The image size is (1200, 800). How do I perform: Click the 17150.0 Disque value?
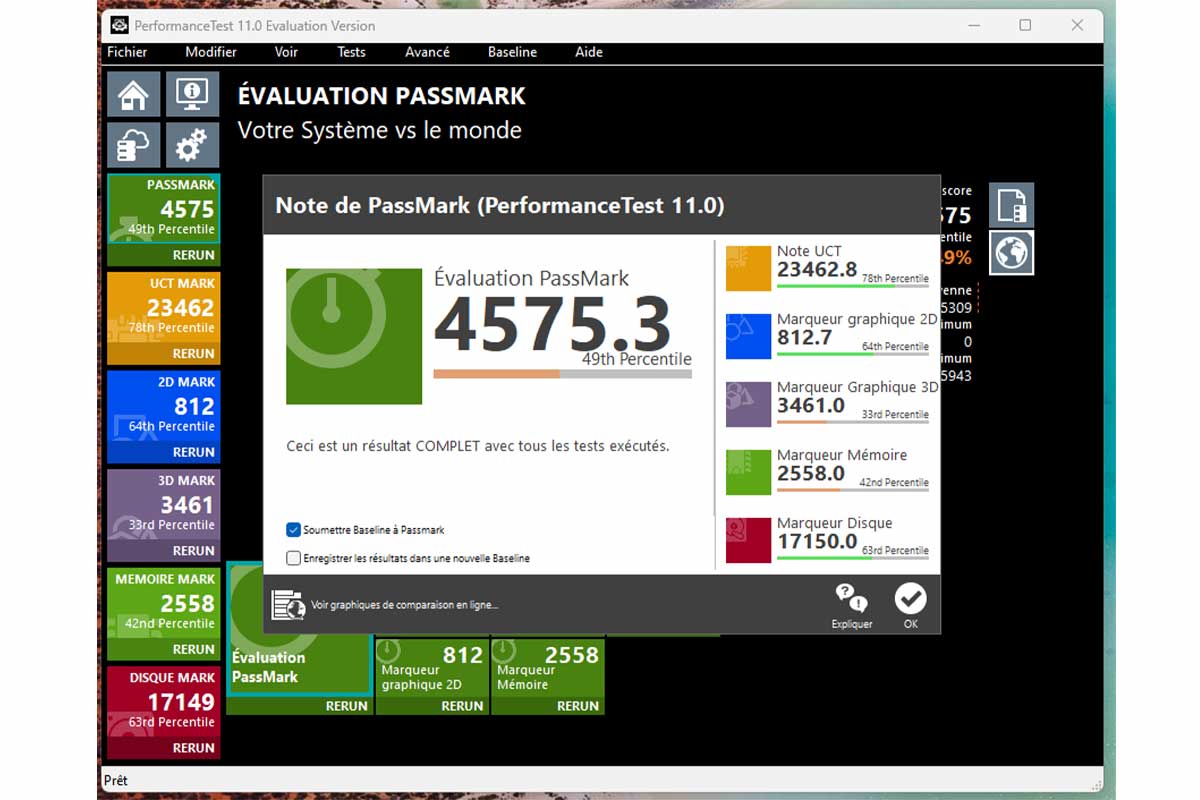click(x=817, y=541)
